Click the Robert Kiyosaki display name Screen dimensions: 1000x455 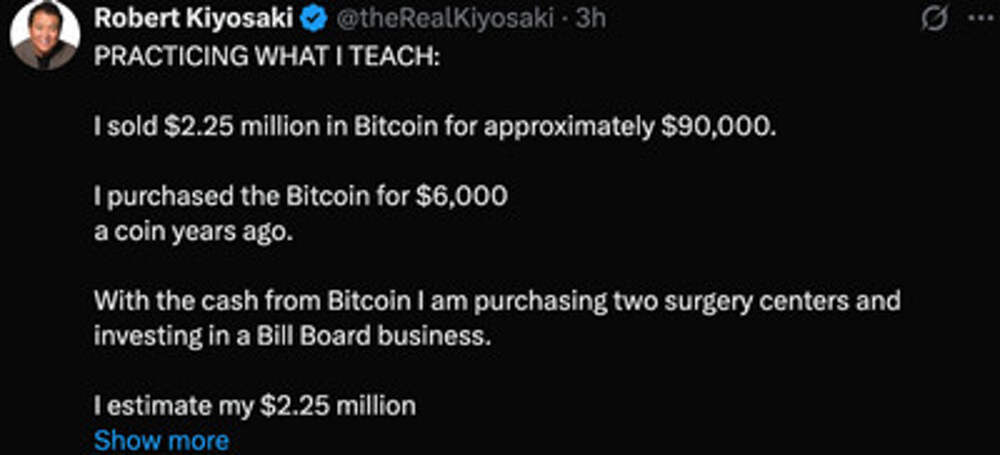(197, 20)
